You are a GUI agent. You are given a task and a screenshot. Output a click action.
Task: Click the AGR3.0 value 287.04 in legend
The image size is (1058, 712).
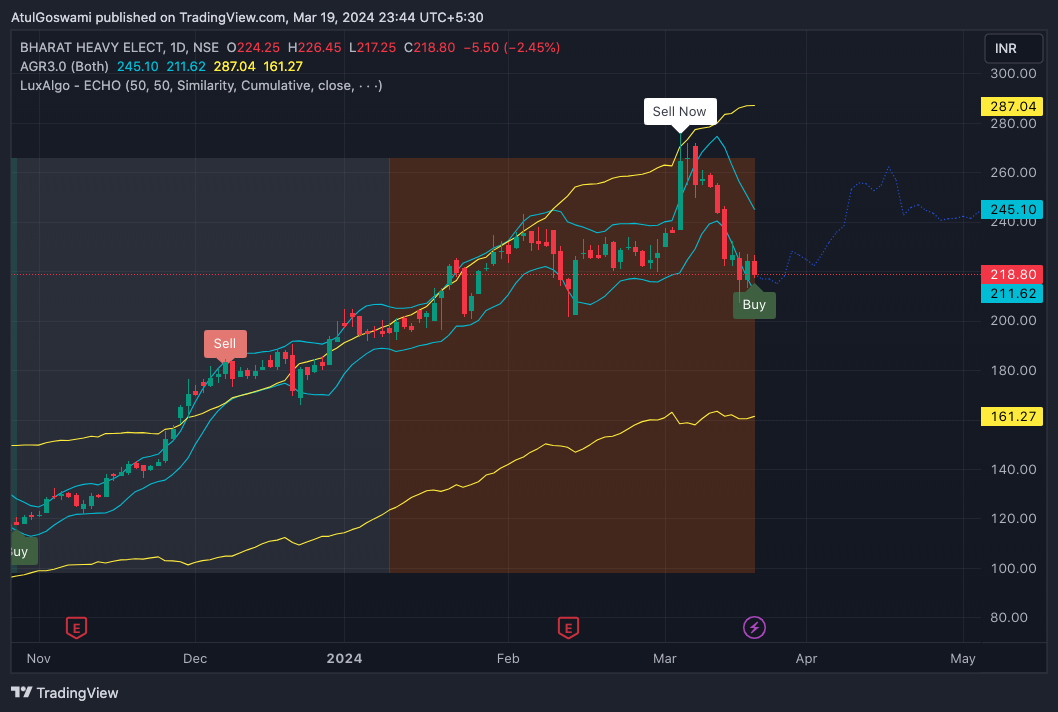point(234,66)
